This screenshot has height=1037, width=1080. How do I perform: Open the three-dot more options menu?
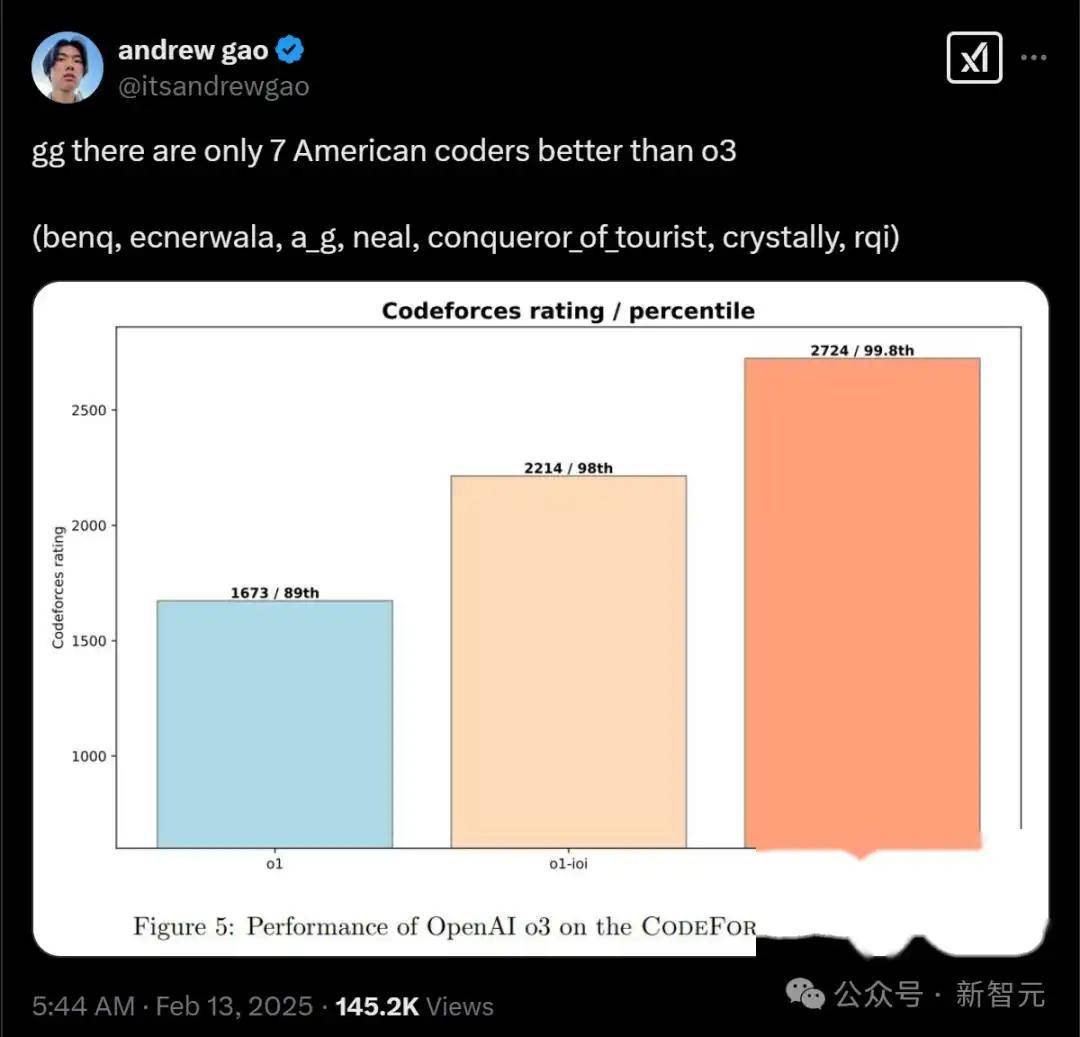1034,58
